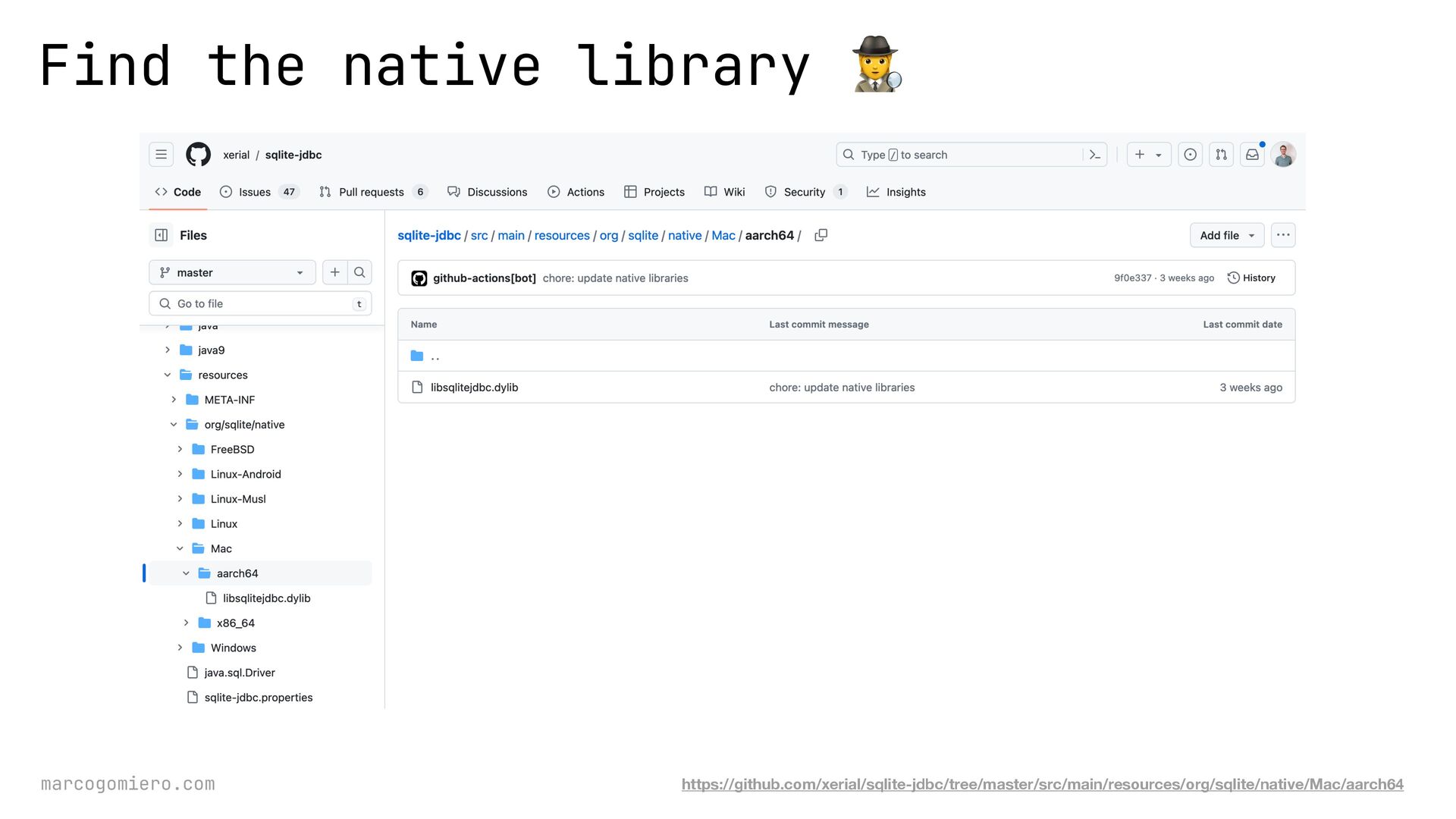This screenshot has width=1456, height=819.
Task: Collapse the org/sqlite/native folder chevron
Action: pos(174,425)
